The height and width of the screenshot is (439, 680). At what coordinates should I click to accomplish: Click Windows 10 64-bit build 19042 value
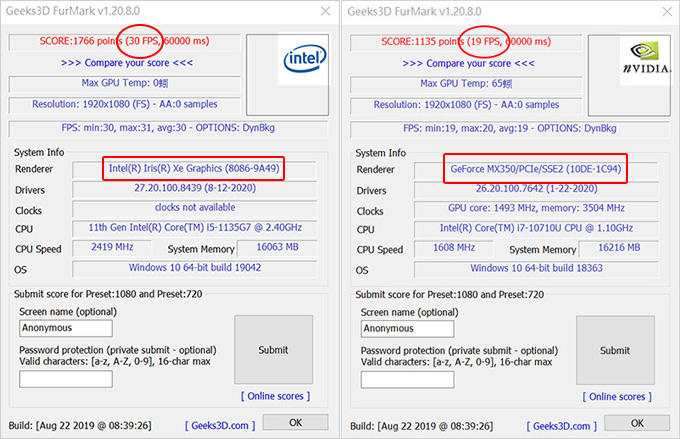coord(195,268)
